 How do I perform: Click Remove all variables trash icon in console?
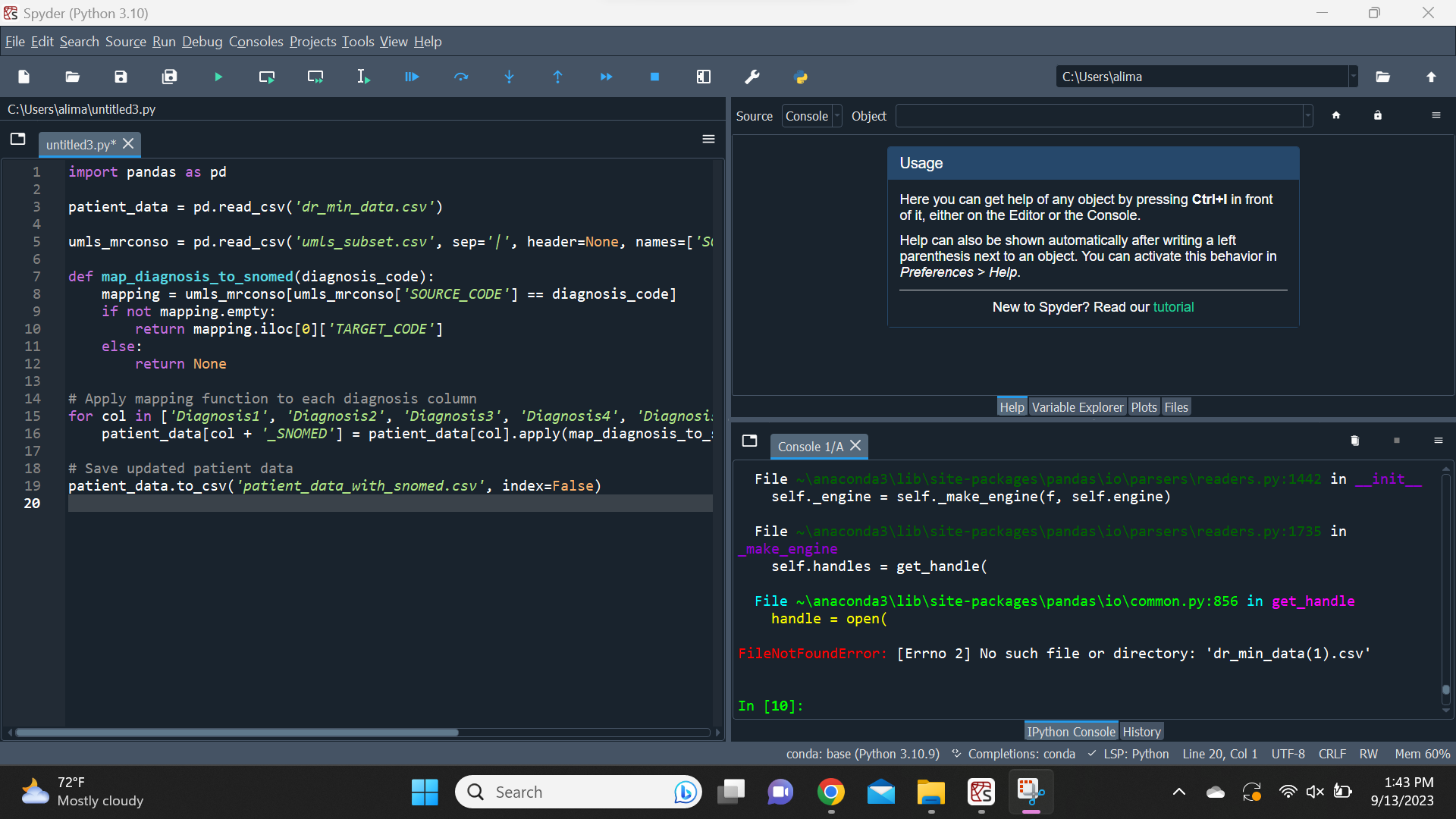[x=1355, y=441]
